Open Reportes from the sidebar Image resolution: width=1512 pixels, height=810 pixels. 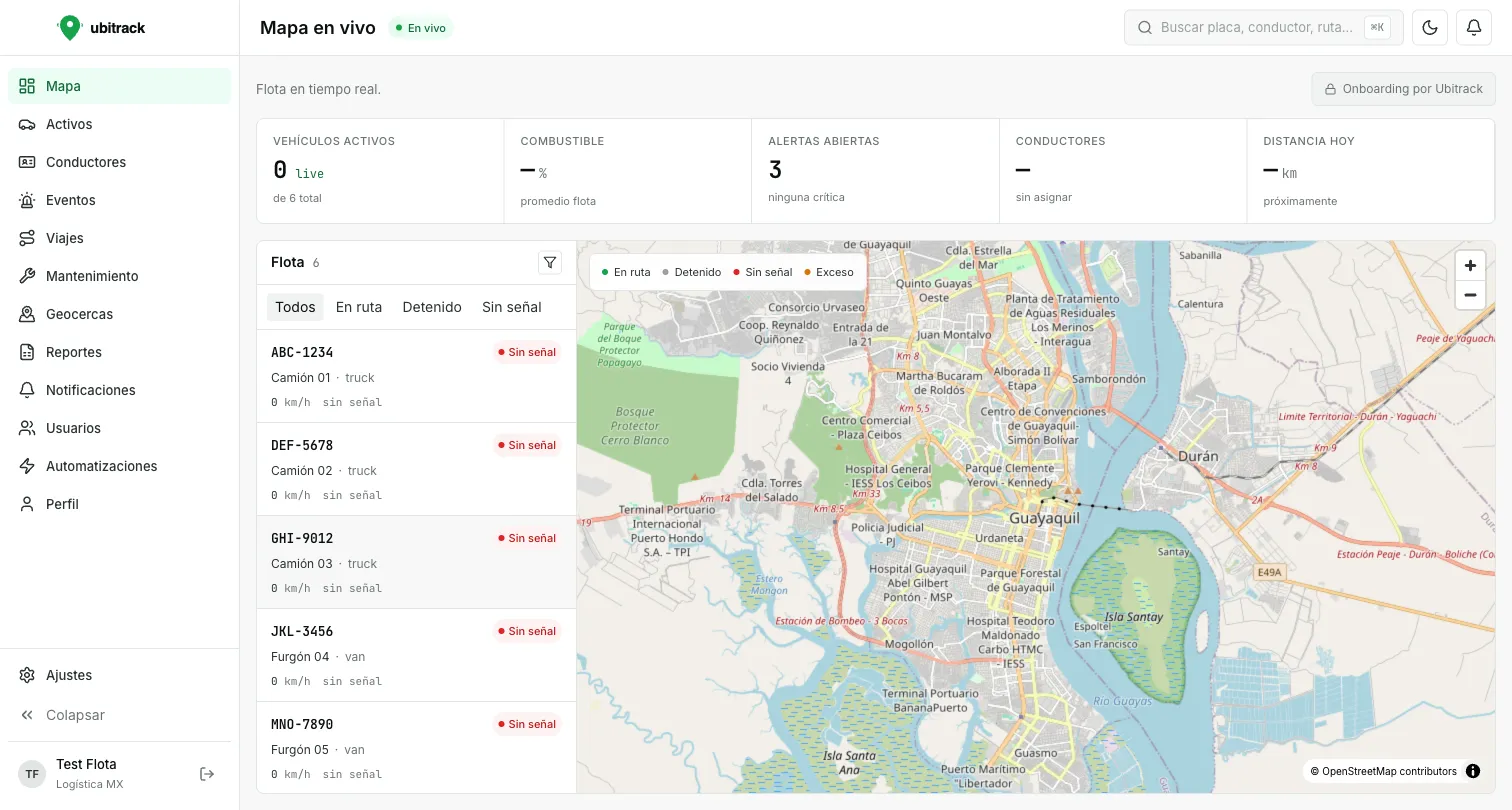click(x=119, y=352)
